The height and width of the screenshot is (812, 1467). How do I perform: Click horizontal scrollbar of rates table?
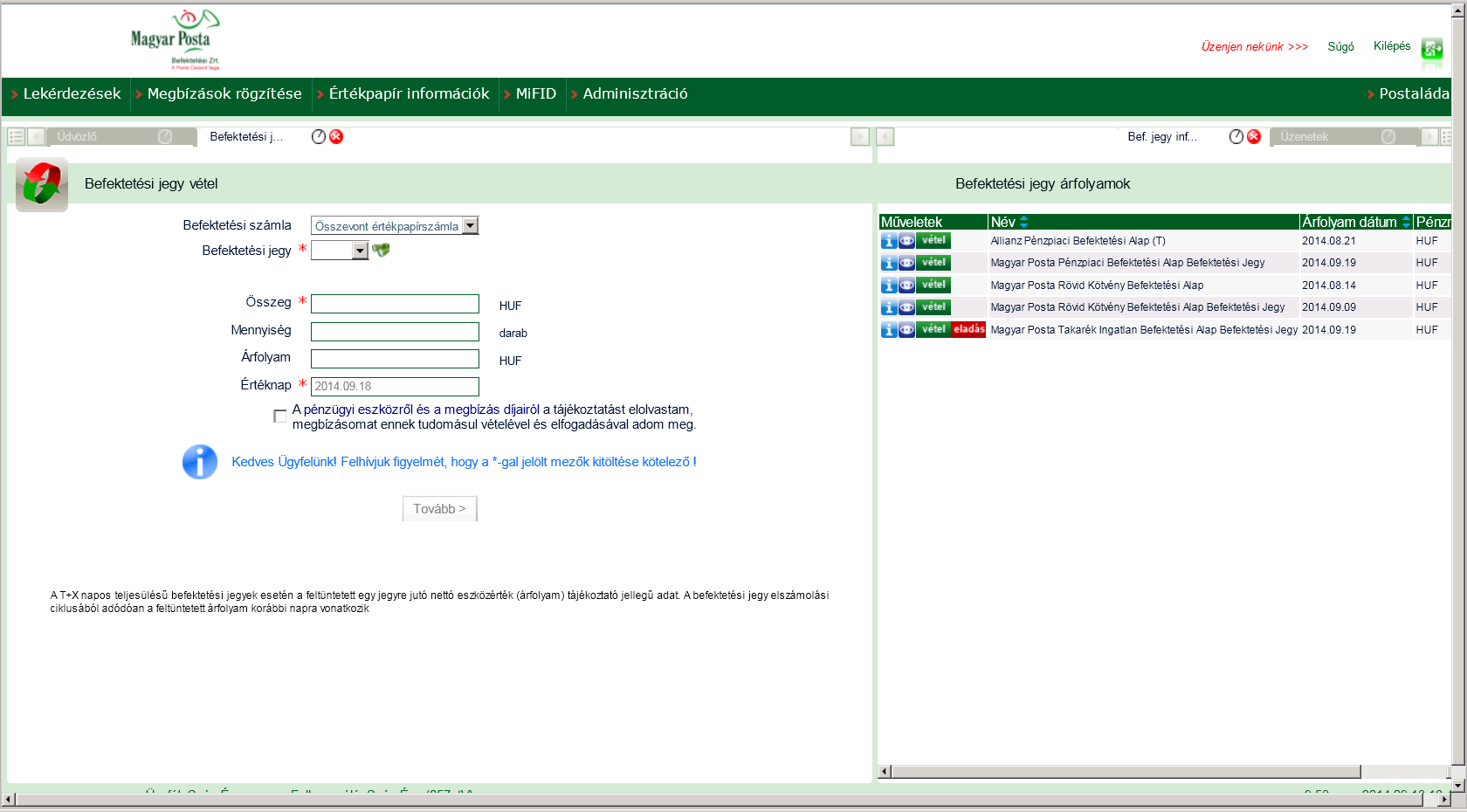tap(1126, 772)
